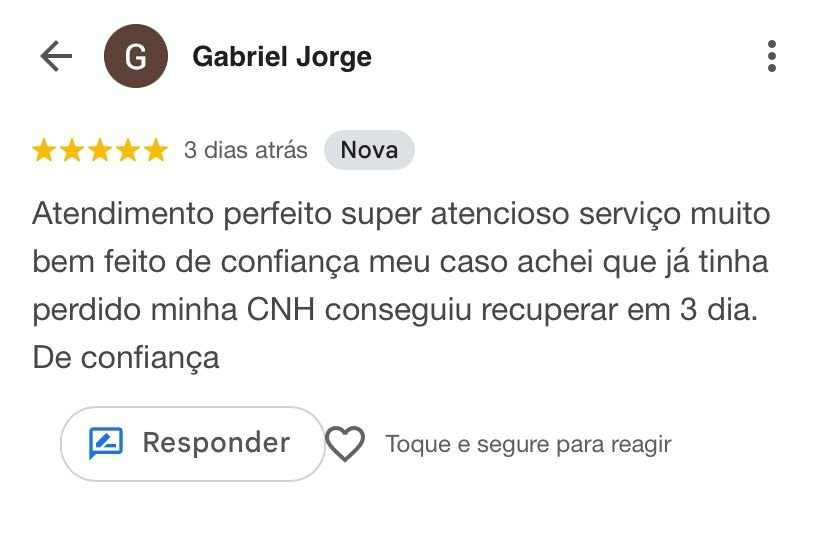Click the third yellow rating star
This screenshot has width=828, height=540.
coord(100,151)
